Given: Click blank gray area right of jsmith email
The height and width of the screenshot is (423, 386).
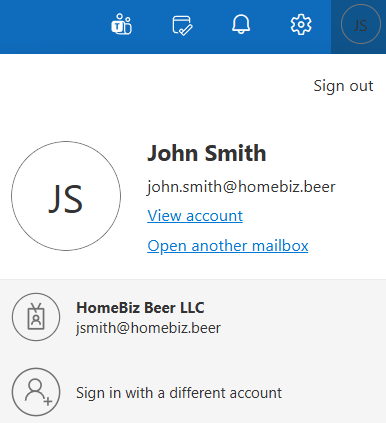Looking at the screenshot, I should (300, 328).
